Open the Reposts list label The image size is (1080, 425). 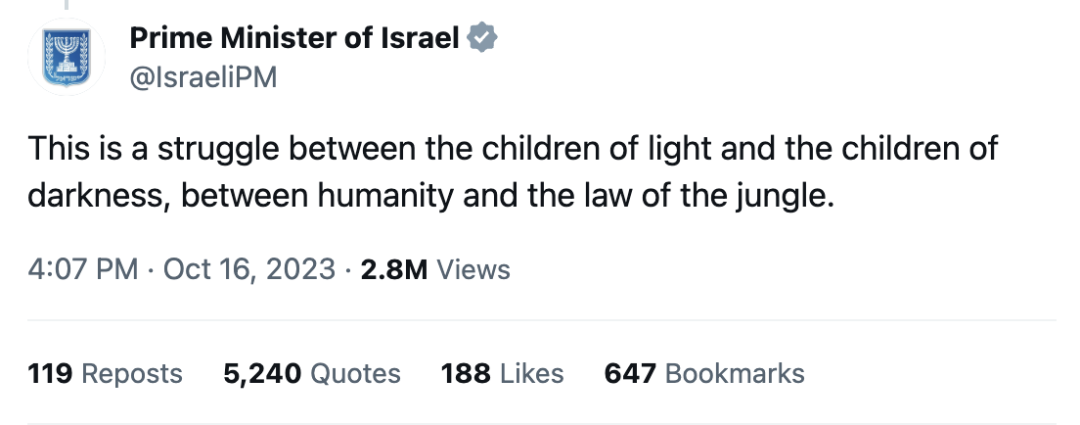132,374
